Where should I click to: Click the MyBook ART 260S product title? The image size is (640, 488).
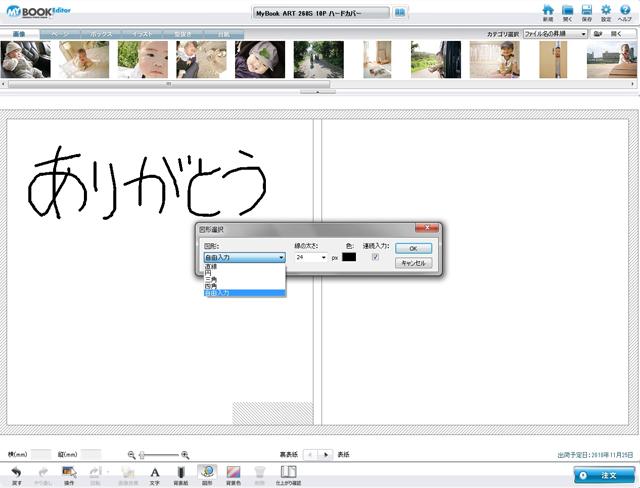point(321,13)
